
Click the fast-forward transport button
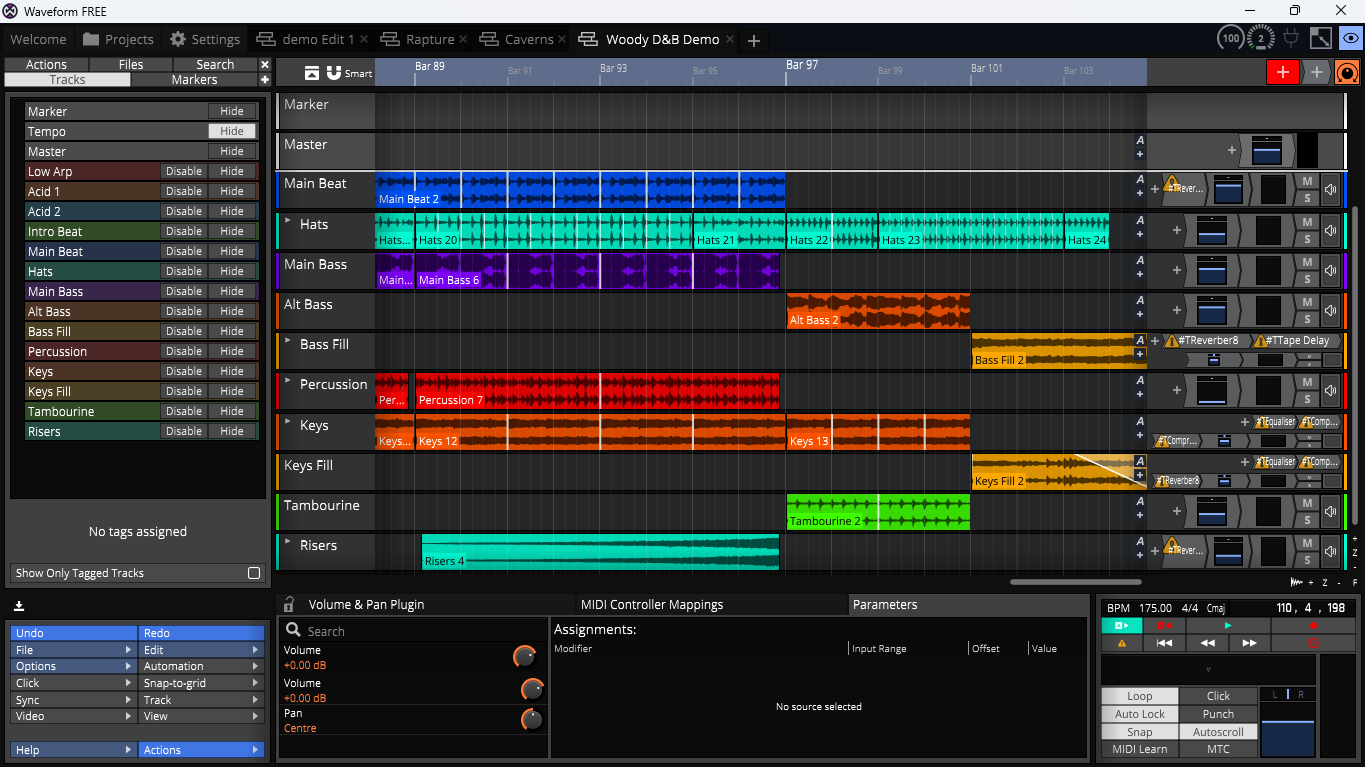click(x=1249, y=643)
